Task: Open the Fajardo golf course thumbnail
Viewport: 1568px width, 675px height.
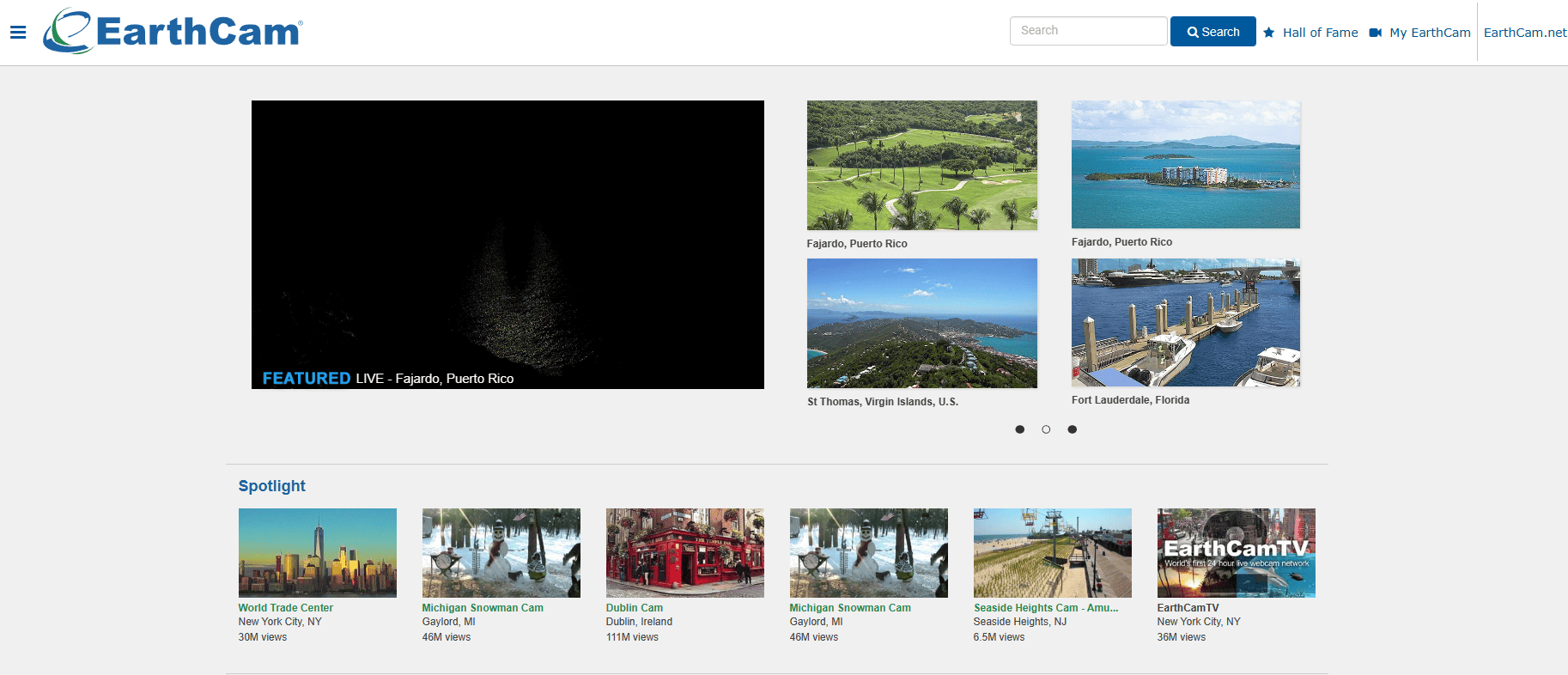Action: (x=921, y=165)
